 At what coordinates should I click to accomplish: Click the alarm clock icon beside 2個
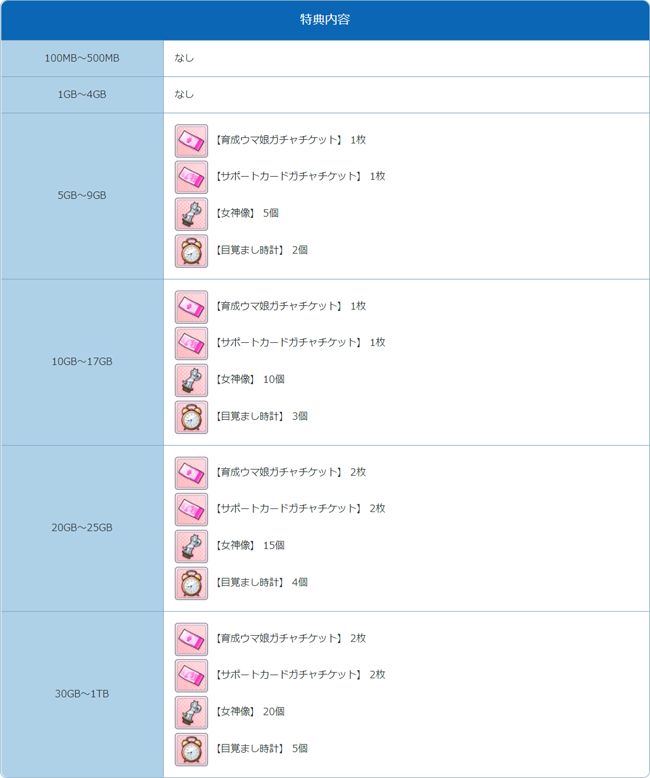pyautogui.click(x=191, y=251)
